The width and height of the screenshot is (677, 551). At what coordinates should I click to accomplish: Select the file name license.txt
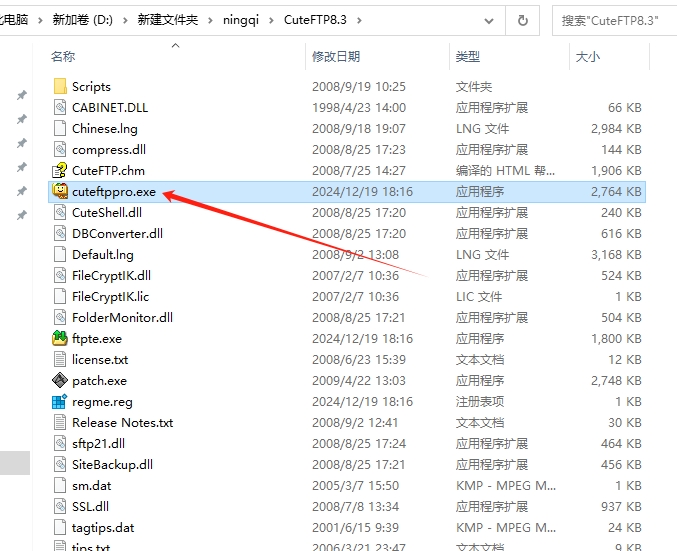click(x=100, y=360)
